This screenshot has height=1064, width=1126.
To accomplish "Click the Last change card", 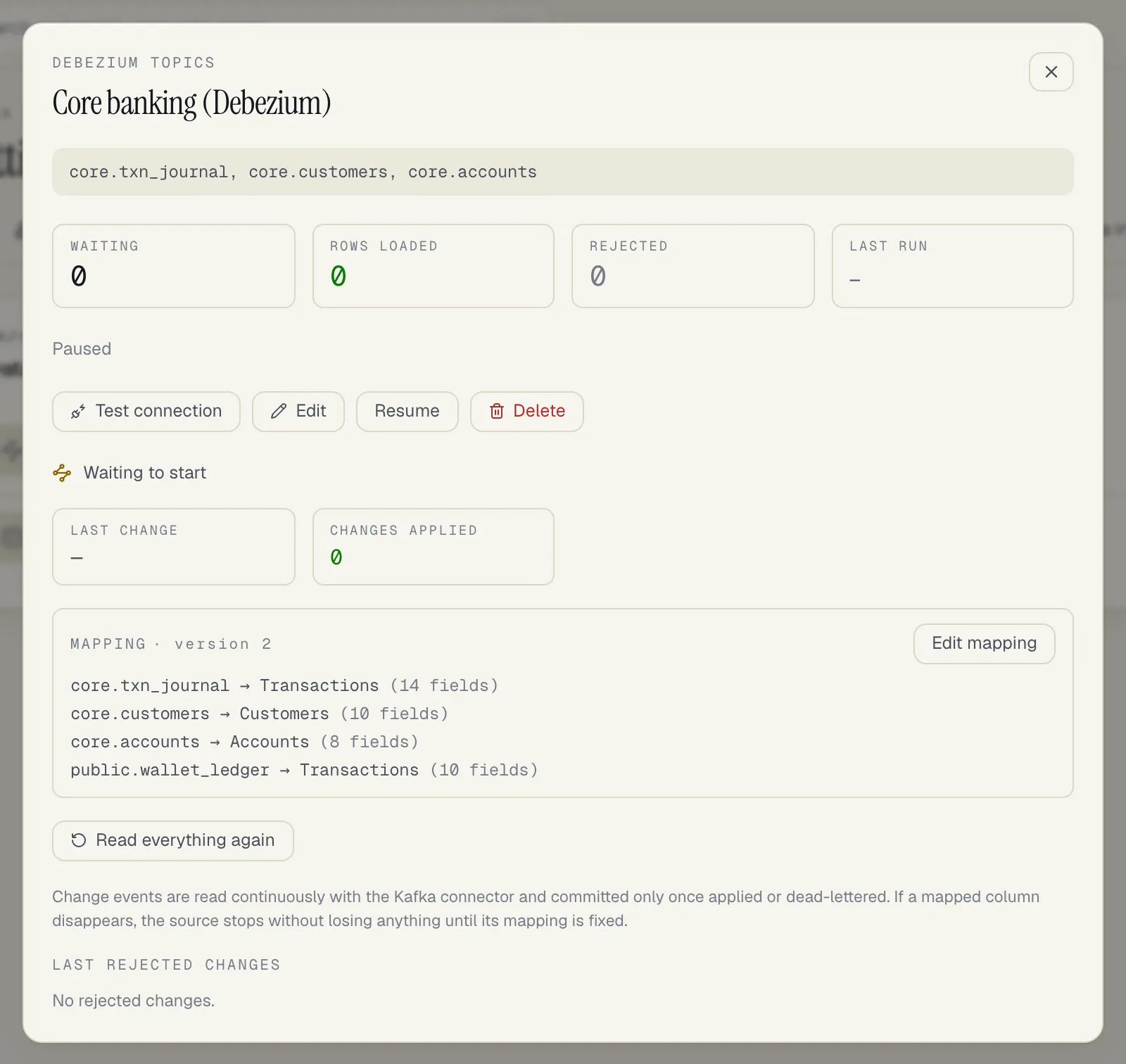I will click(x=174, y=547).
